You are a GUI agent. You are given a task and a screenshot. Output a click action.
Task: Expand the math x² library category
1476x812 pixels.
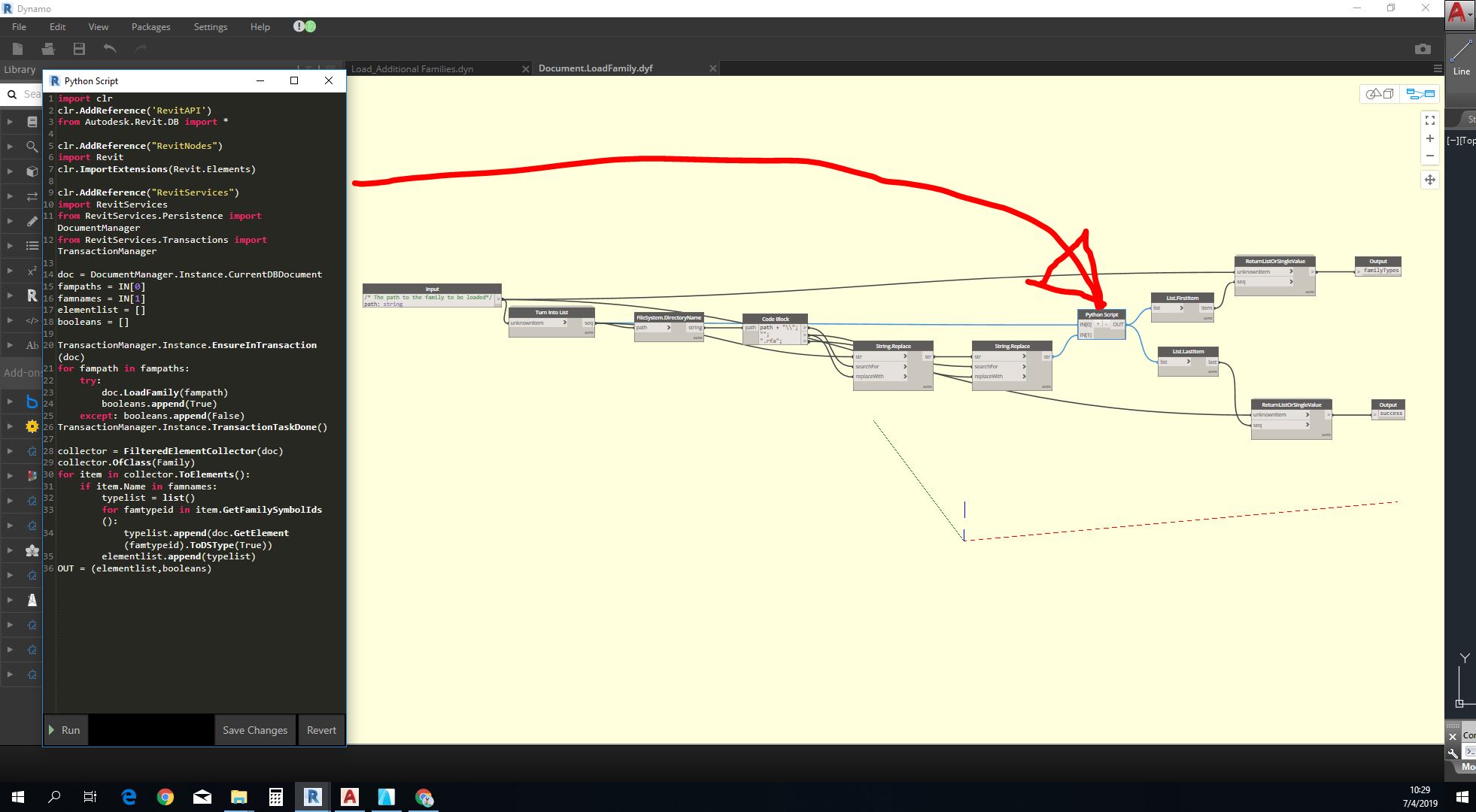(x=11, y=271)
